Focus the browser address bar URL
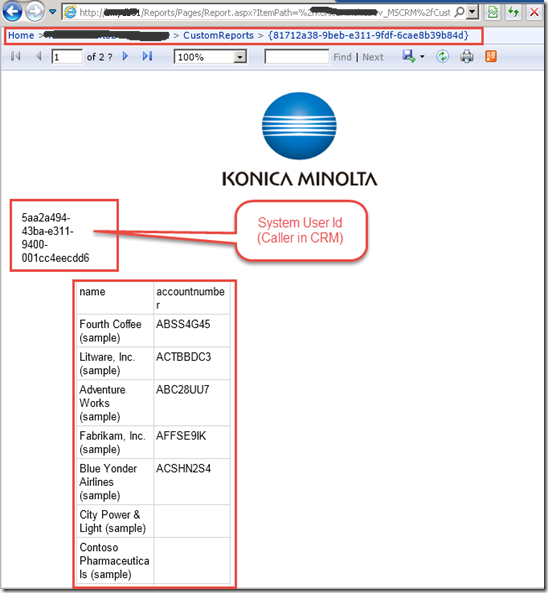 coord(264,12)
